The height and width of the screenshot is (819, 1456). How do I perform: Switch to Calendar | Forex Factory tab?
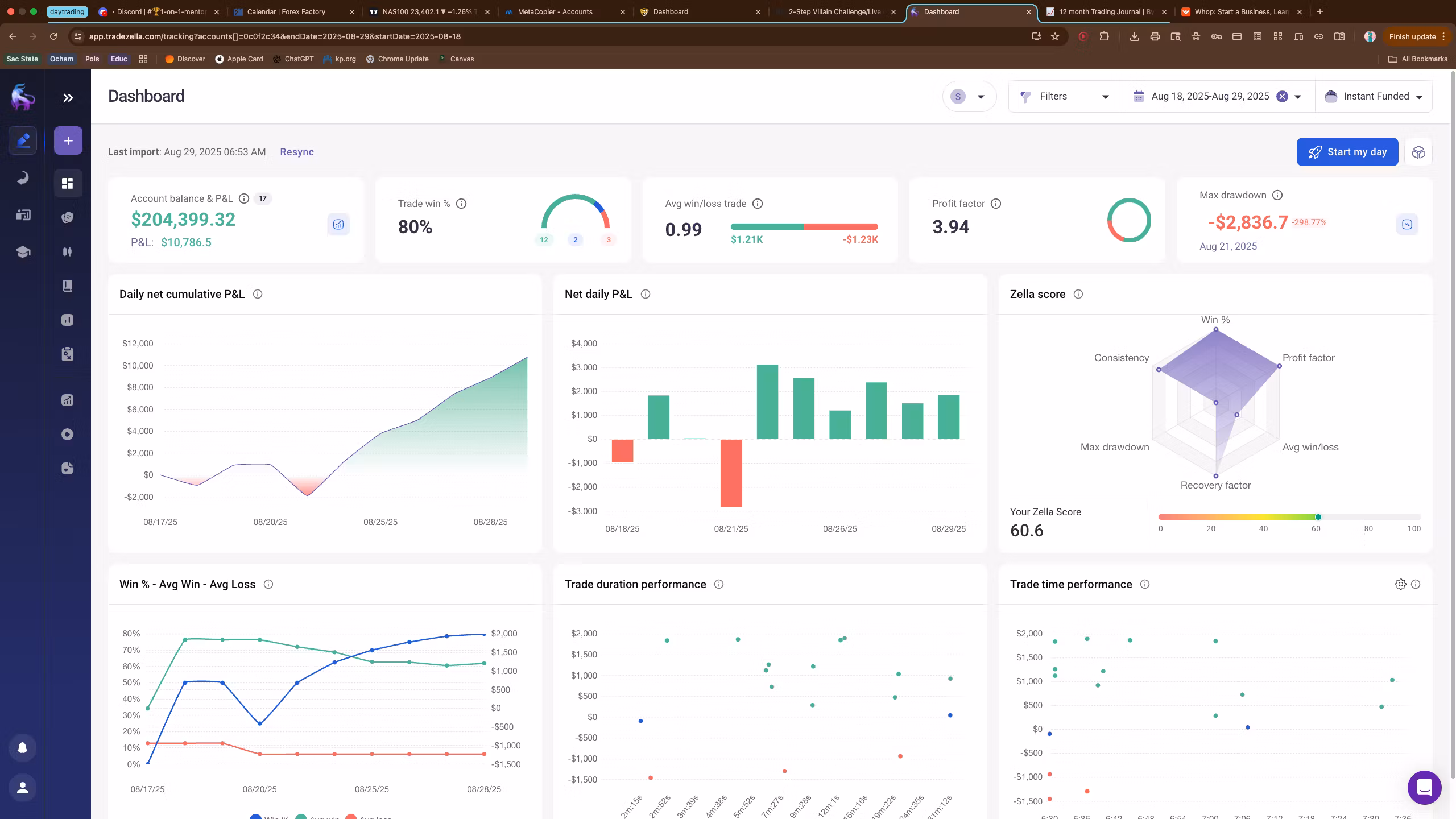pos(286,11)
